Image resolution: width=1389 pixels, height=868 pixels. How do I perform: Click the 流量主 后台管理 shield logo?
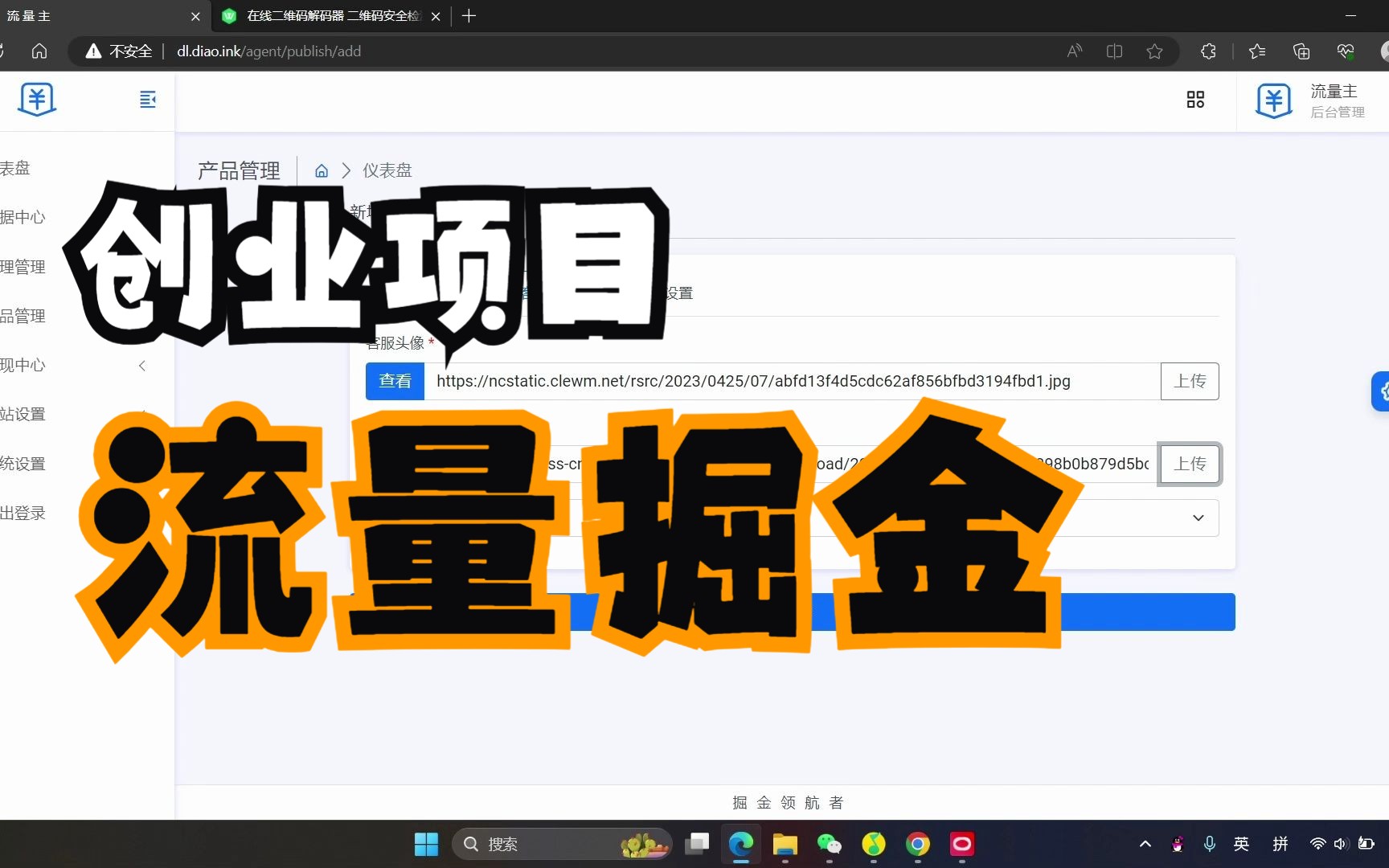(1273, 99)
